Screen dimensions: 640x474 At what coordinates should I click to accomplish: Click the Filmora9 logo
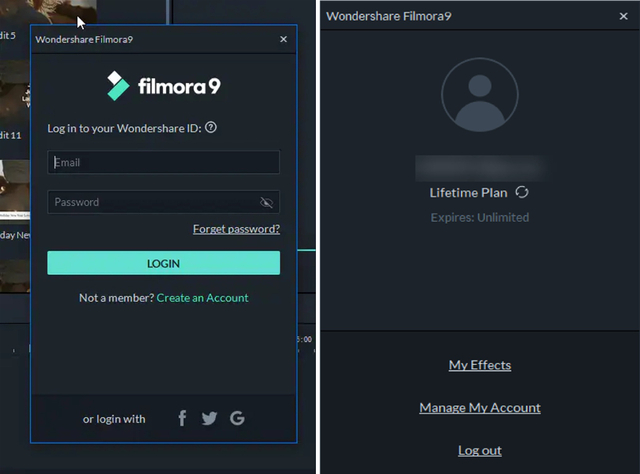point(163,86)
